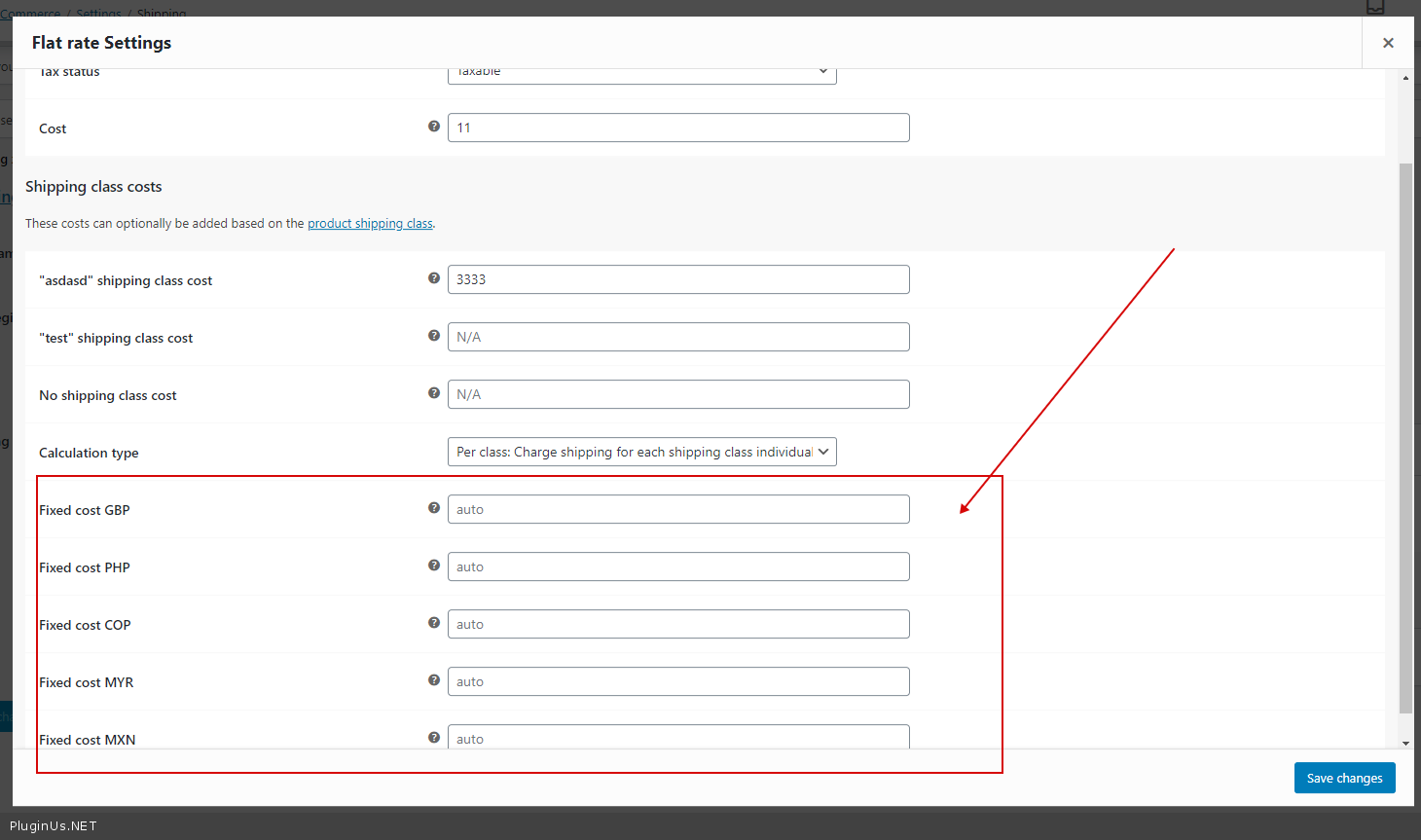Screen dimensions: 1421x840
Task: Save changes to flat rate settings
Action: (x=1344, y=778)
